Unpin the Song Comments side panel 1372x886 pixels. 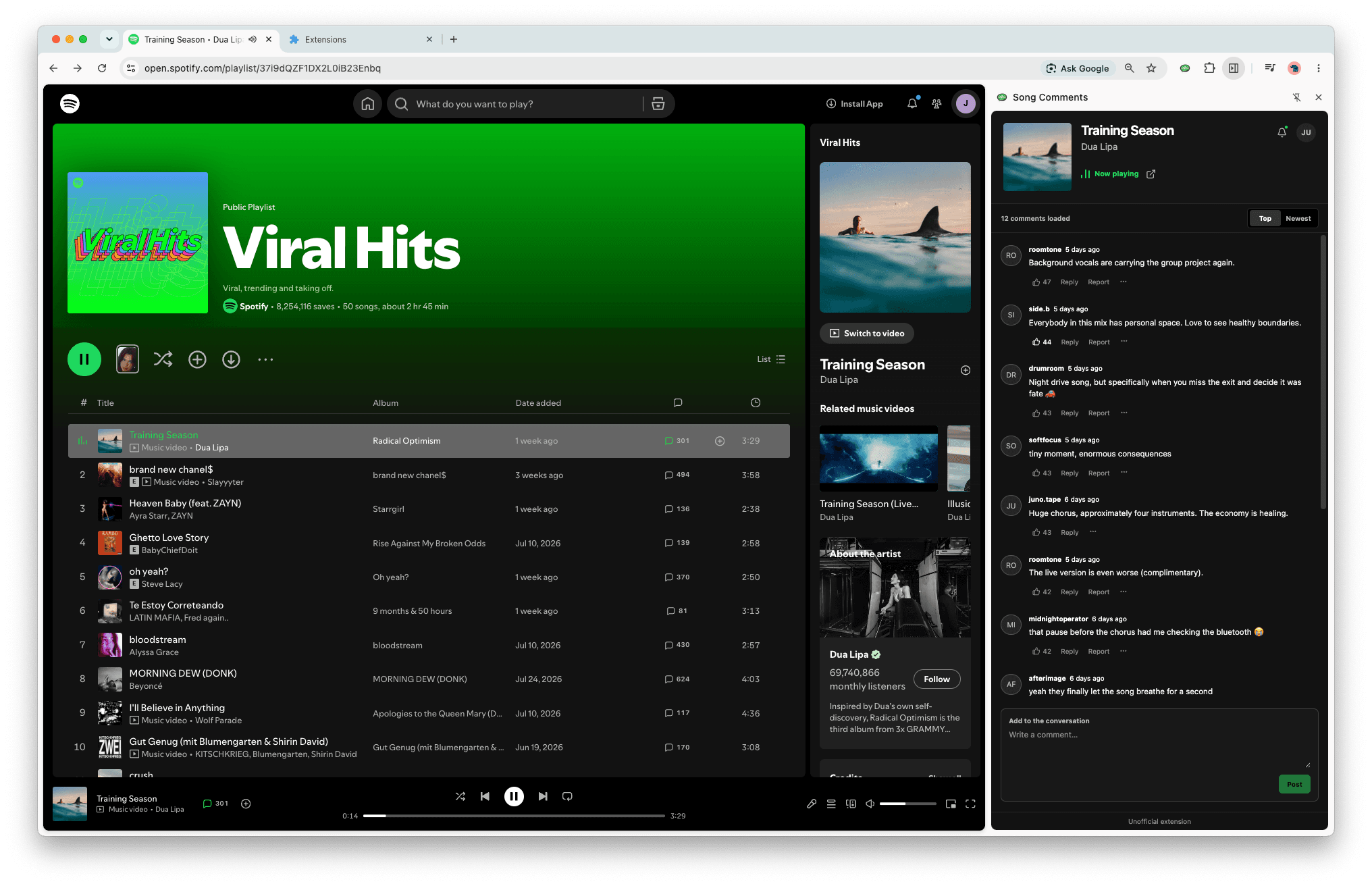(x=1296, y=97)
